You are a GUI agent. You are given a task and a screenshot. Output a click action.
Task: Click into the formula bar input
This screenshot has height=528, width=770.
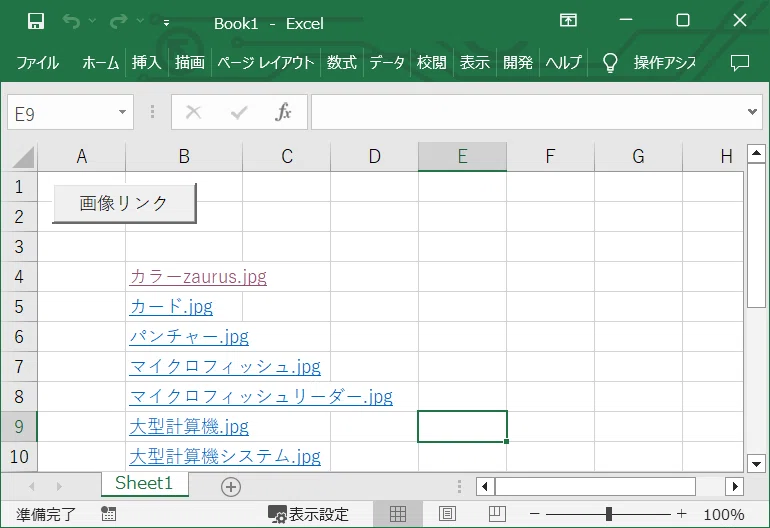pos(528,112)
